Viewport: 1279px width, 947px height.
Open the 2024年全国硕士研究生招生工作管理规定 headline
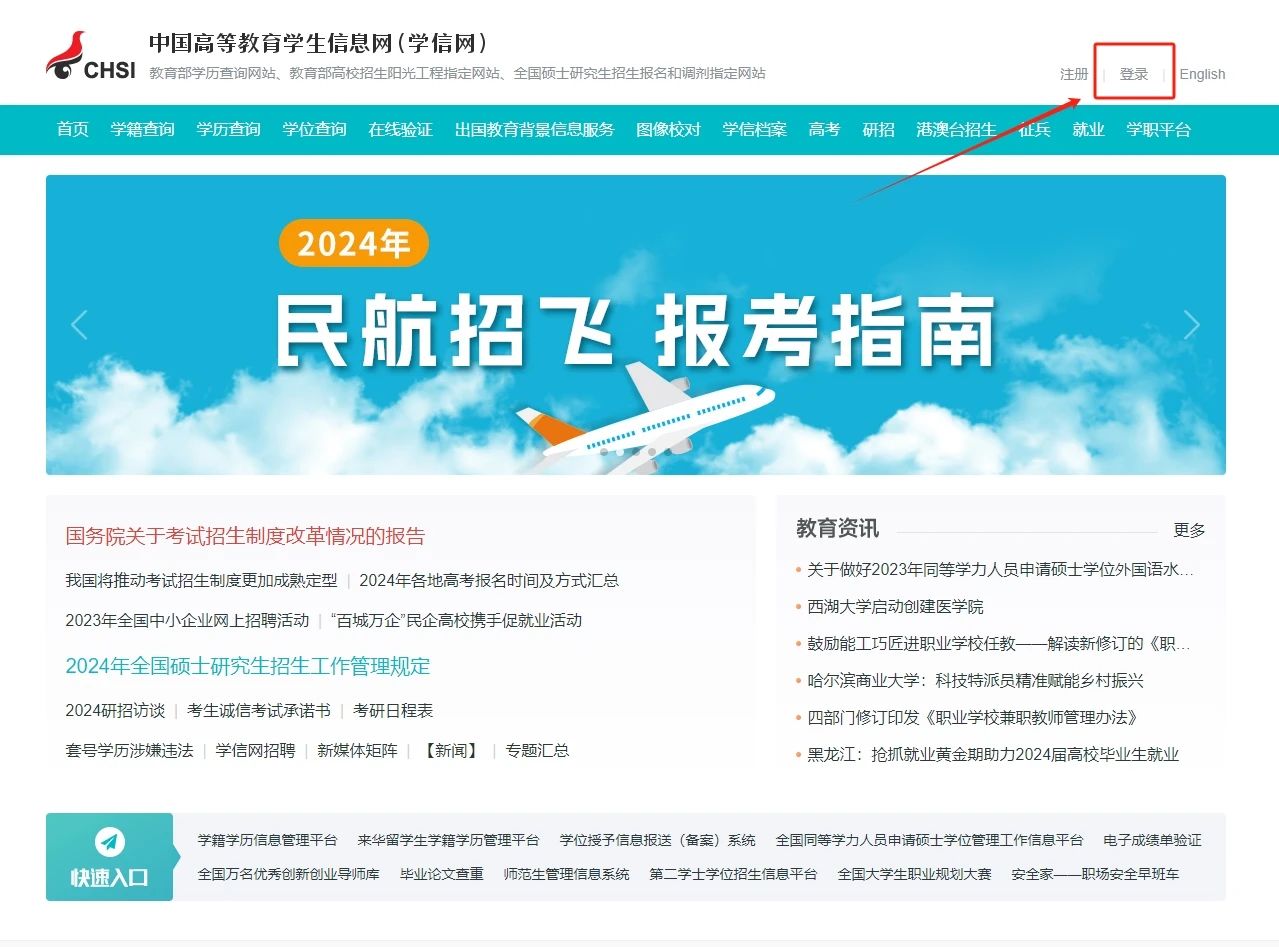pyautogui.click(x=248, y=666)
